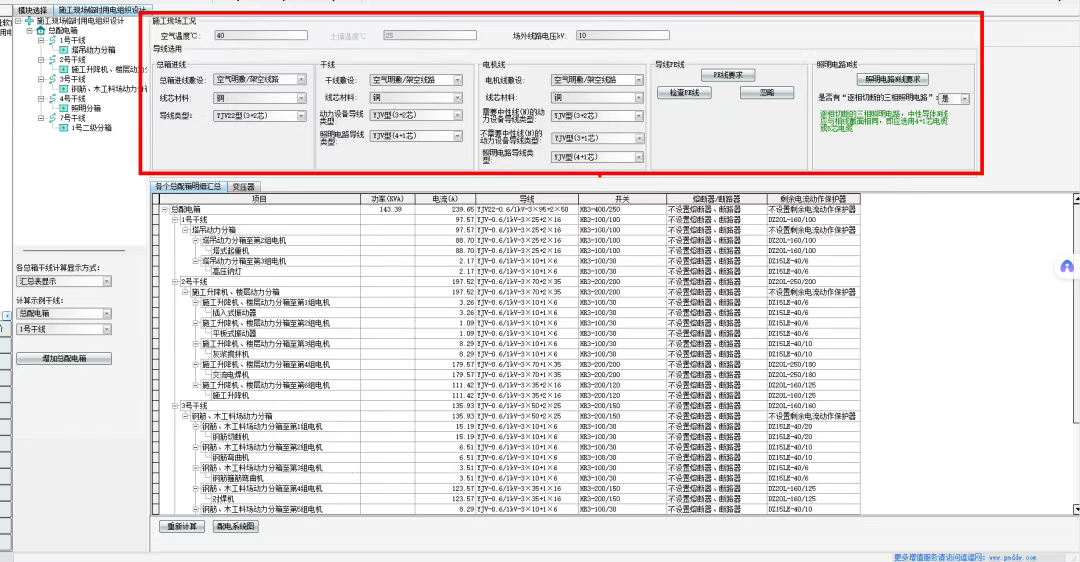This screenshot has width=1080, height=562.
Task: Click the 空气温度 input field
Action: coord(260,35)
